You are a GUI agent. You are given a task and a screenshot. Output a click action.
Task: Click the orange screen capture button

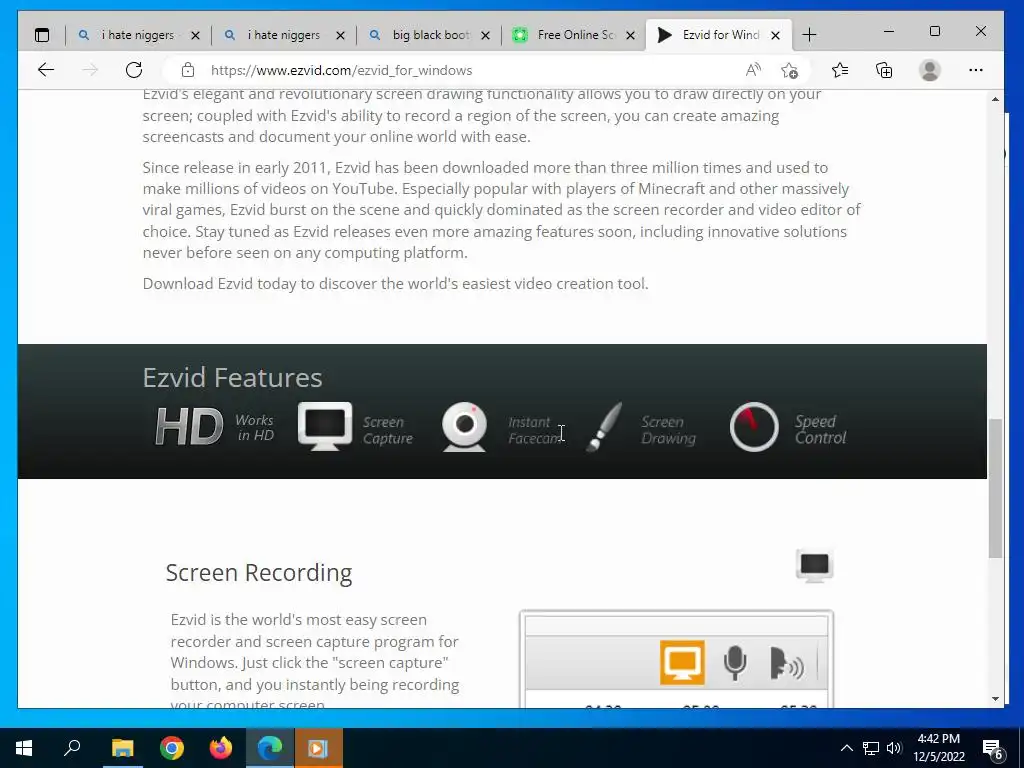682,663
